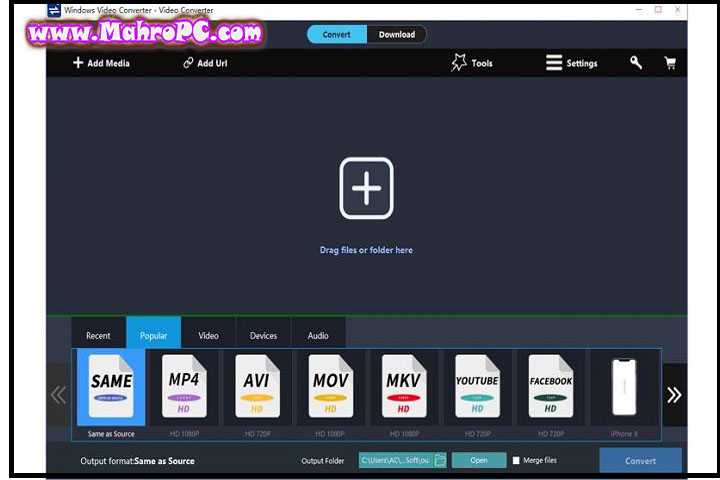Screen dimensions: 720x480
Task: Click the Add Media button
Action: 101,63
